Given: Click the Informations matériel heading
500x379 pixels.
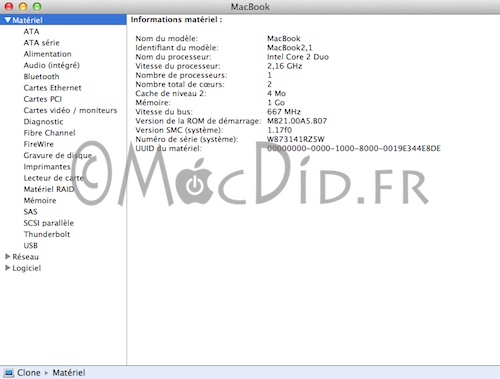Looking at the screenshot, I should [x=176, y=20].
